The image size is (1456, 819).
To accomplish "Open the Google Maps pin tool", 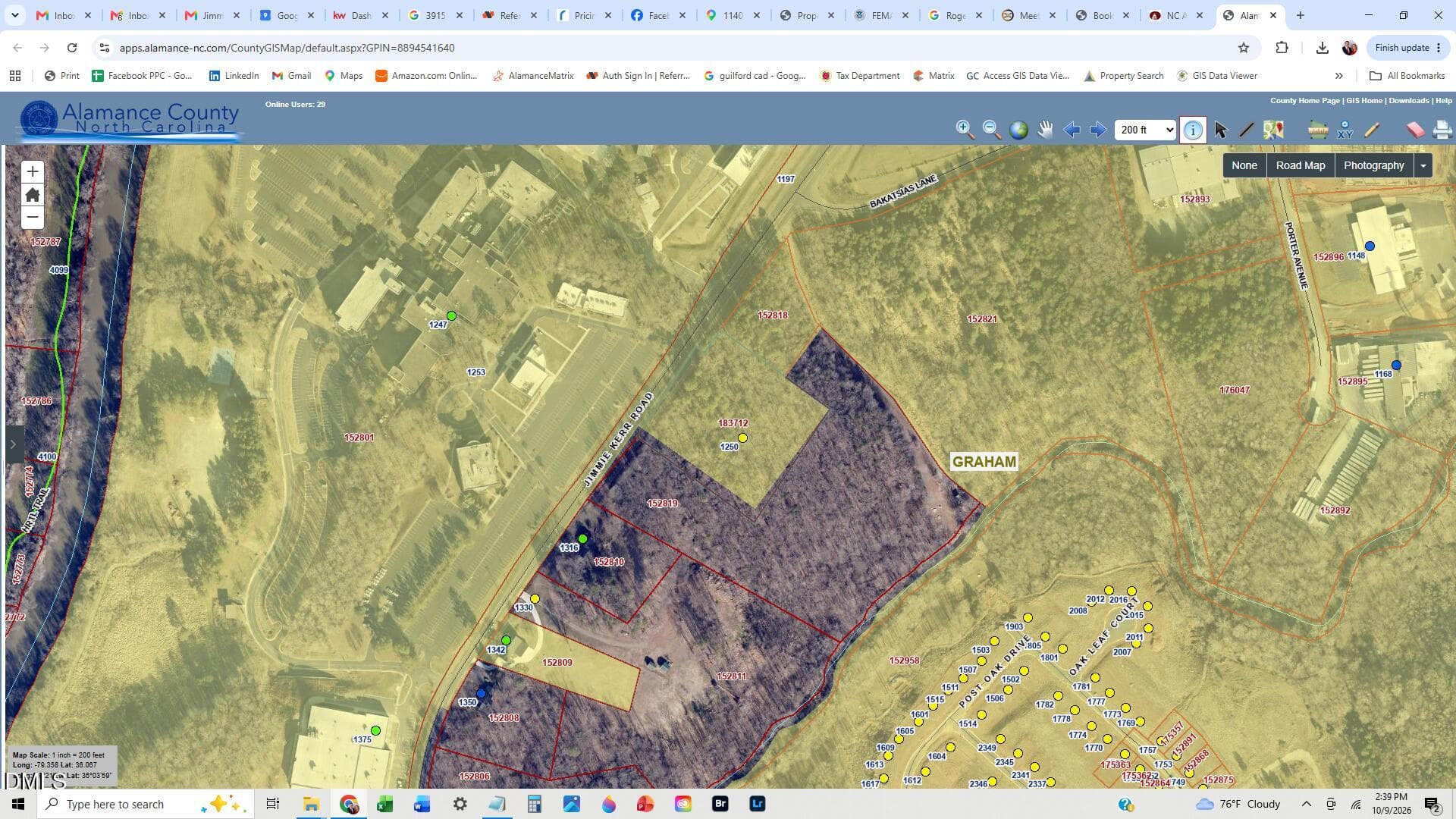I will pos(1273,130).
